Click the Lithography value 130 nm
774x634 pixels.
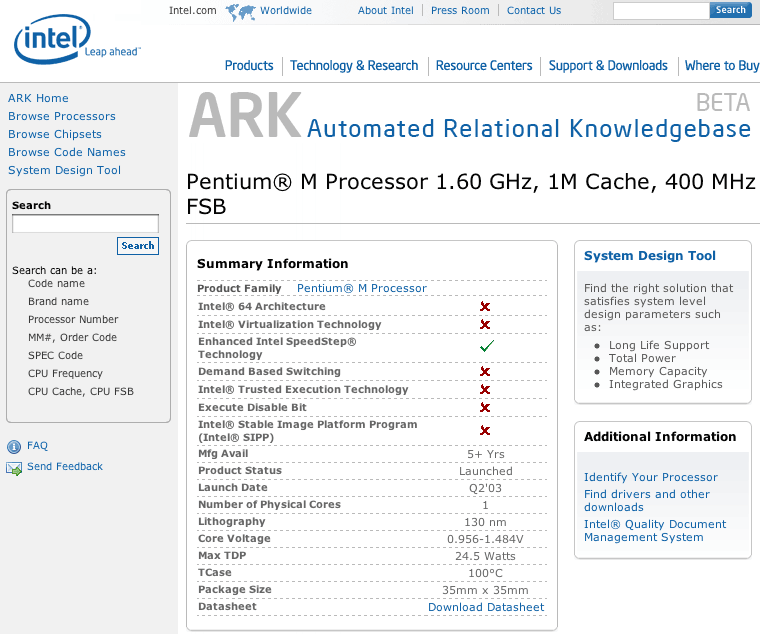click(x=485, y=522)
